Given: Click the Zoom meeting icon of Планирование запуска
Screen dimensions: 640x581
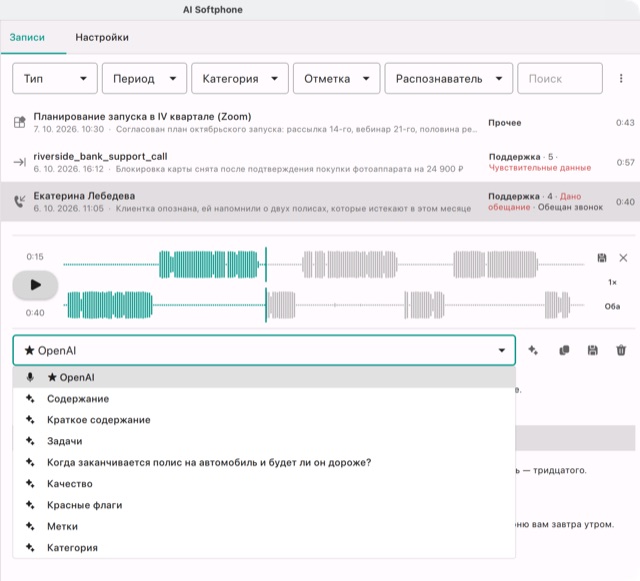Looking at the screenshot, I should 19,122.
